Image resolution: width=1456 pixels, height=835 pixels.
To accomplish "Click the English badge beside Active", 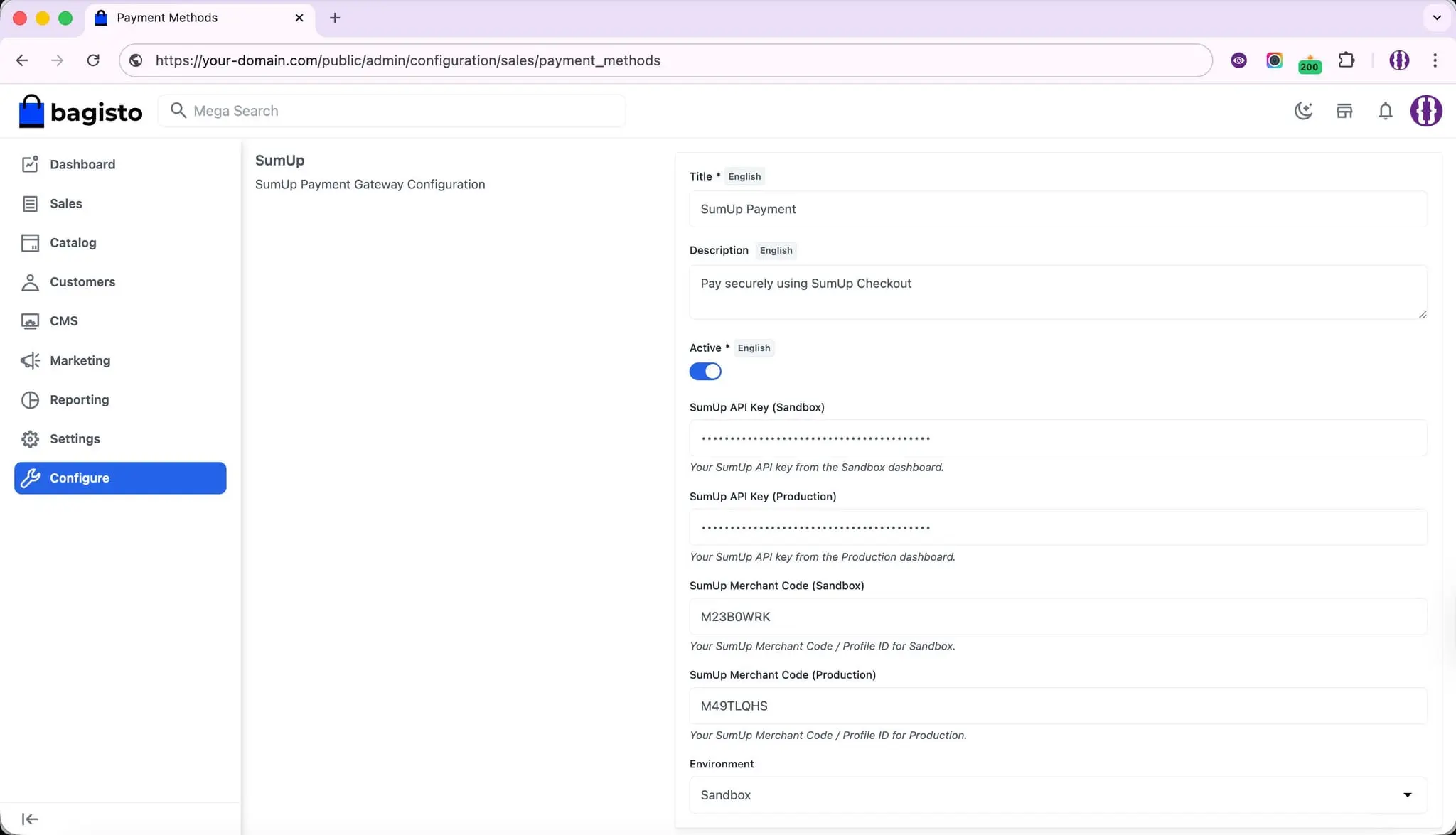I will (x=754, y=348).
